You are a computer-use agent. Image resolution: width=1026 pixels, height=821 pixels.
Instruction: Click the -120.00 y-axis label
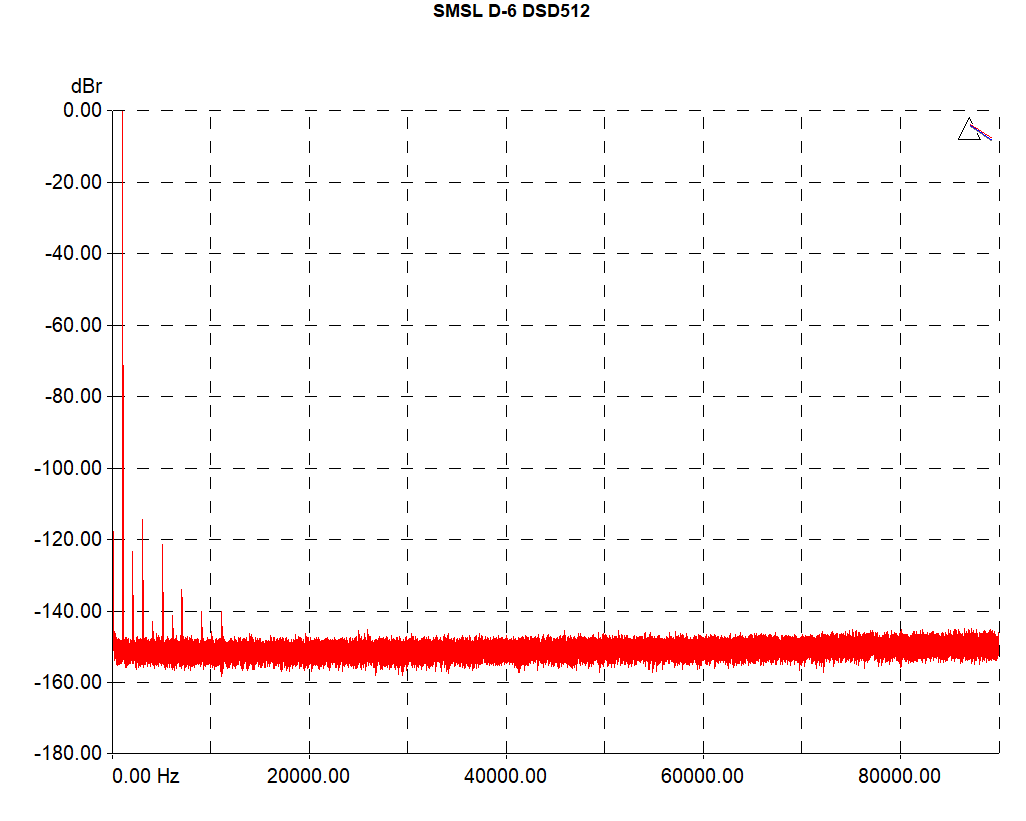[68, 539]
